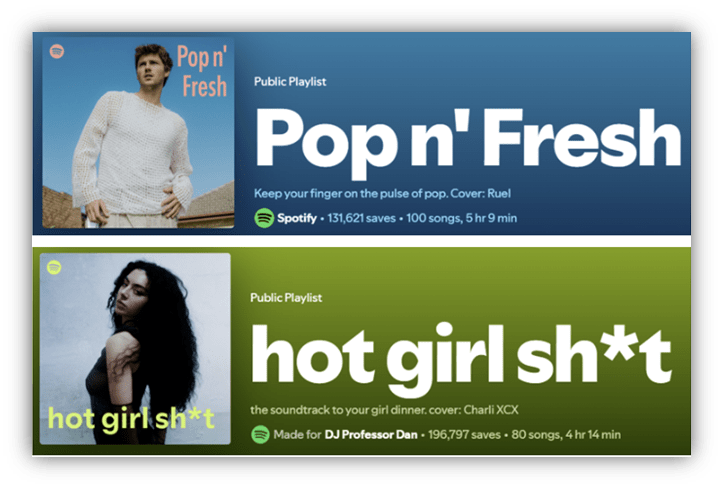Click the description mentioning cover: Charli XCX

tap(385, 410)
